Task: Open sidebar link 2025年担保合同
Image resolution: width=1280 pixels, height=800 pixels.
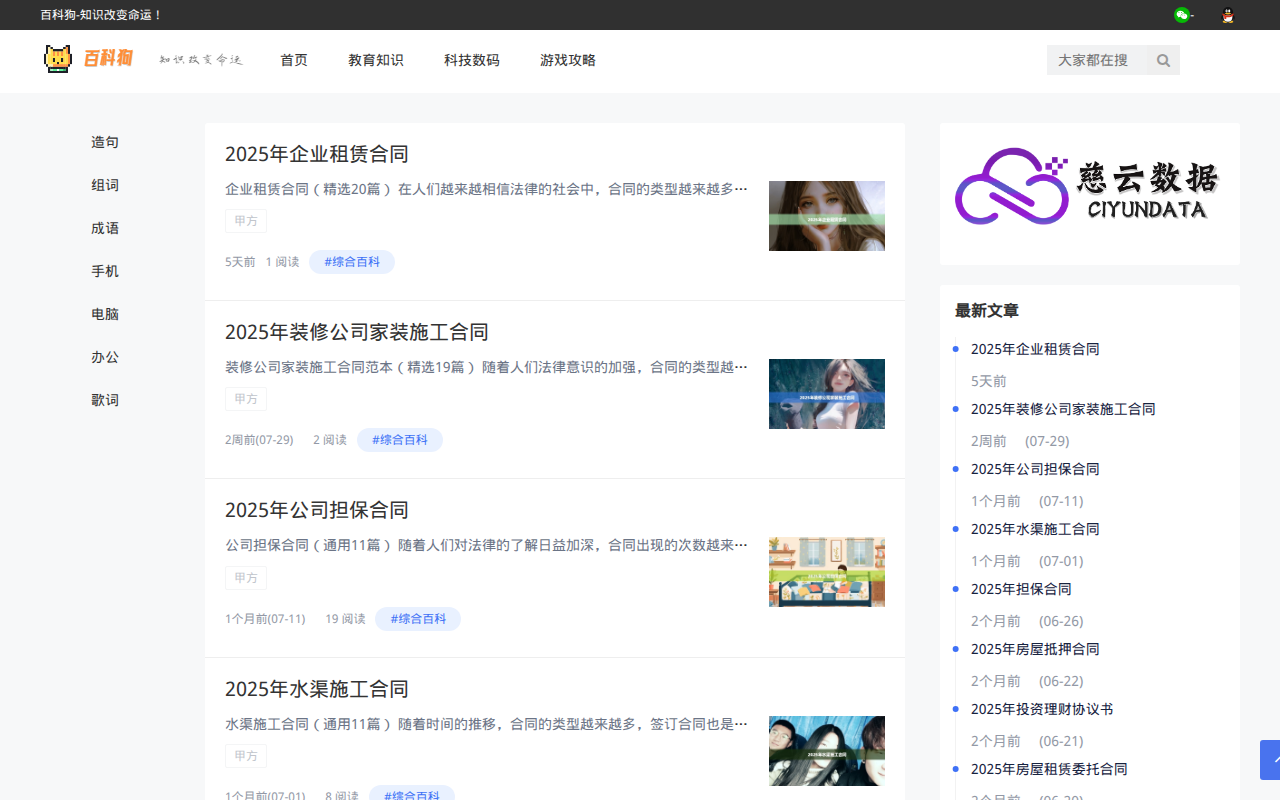Action: [1021, 589]
